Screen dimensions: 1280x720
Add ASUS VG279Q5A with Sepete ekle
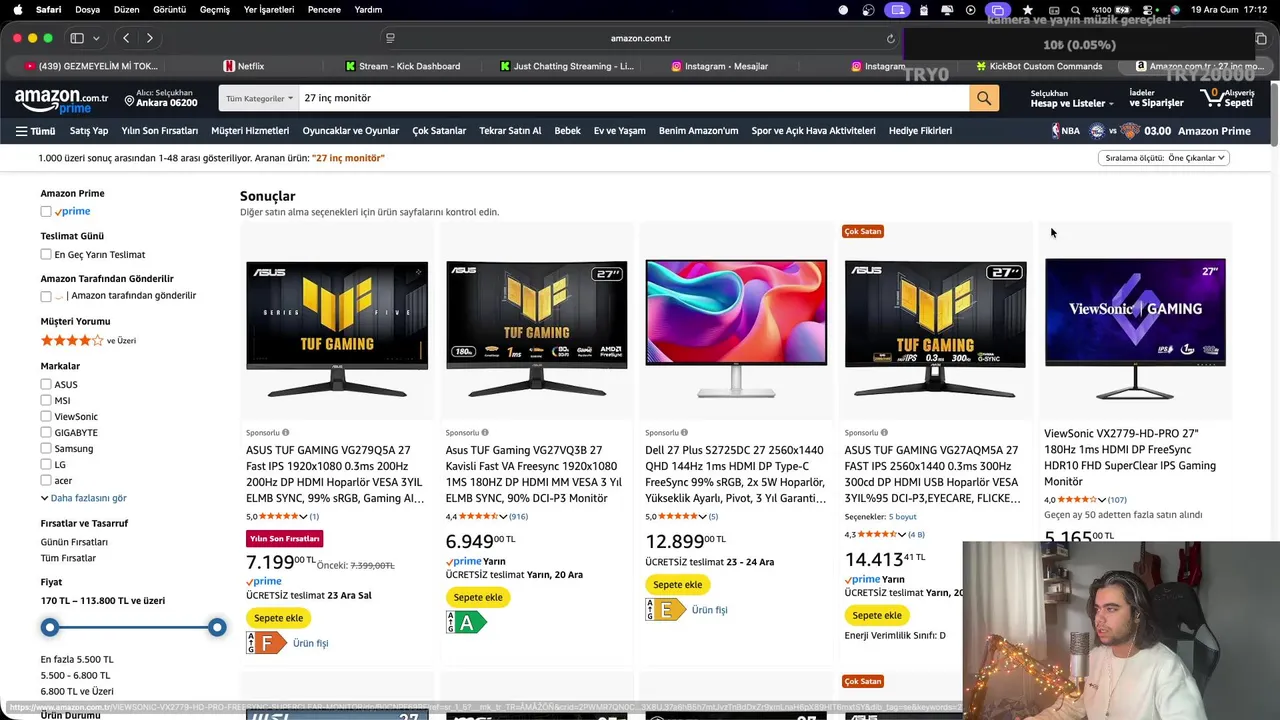(x=279, y=618)
